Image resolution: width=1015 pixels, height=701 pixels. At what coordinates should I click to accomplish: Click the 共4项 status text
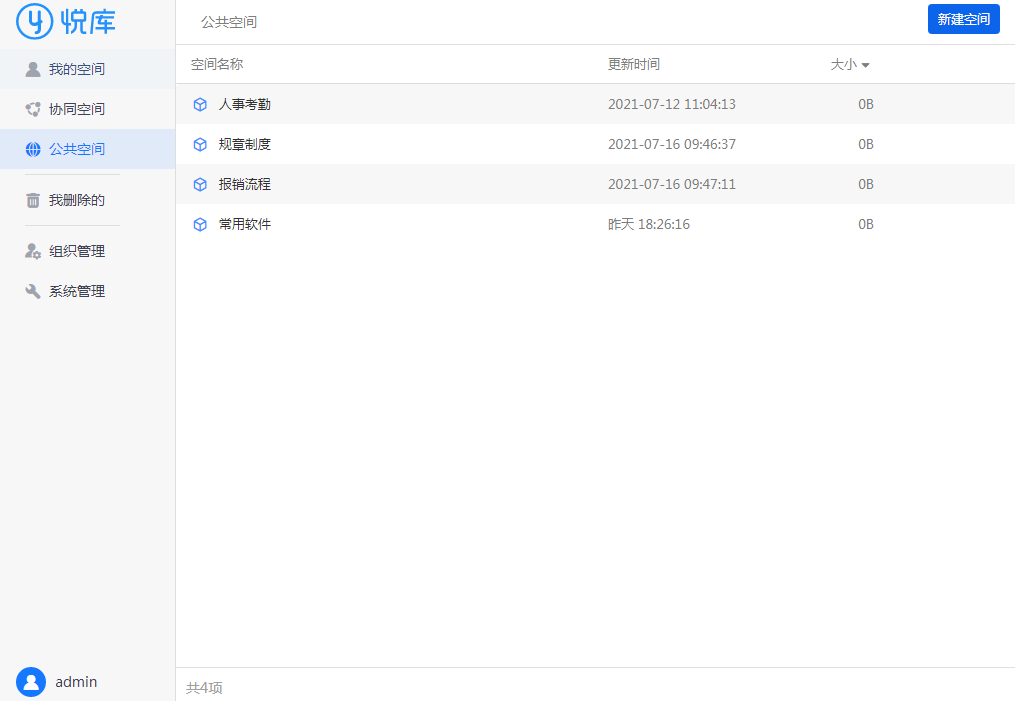pos(205,688)
